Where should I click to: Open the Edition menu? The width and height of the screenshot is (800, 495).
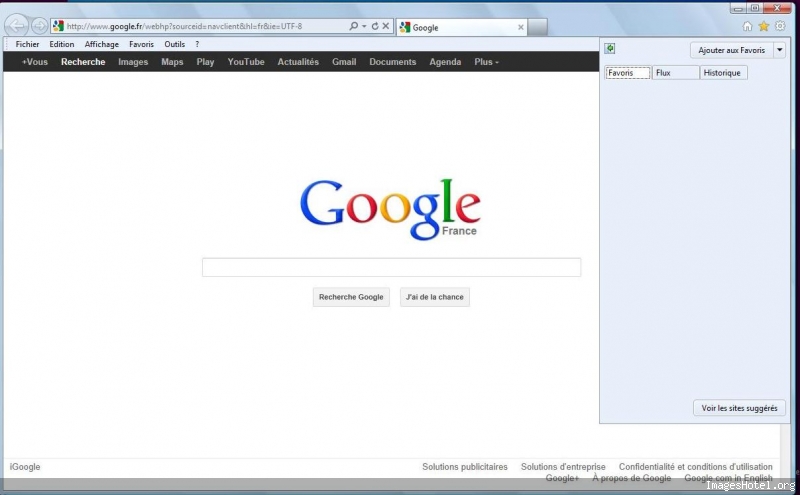tap(62, 44)
